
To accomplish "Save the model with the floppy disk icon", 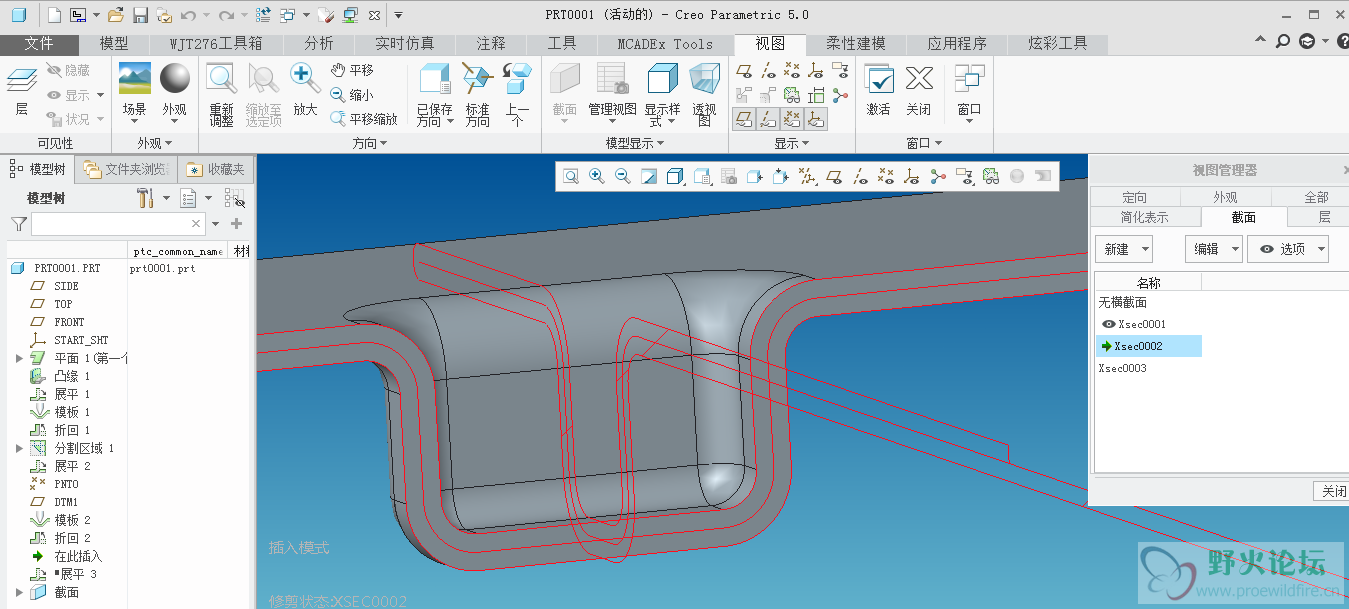I will pyautogui.click(x=140, y=15).
